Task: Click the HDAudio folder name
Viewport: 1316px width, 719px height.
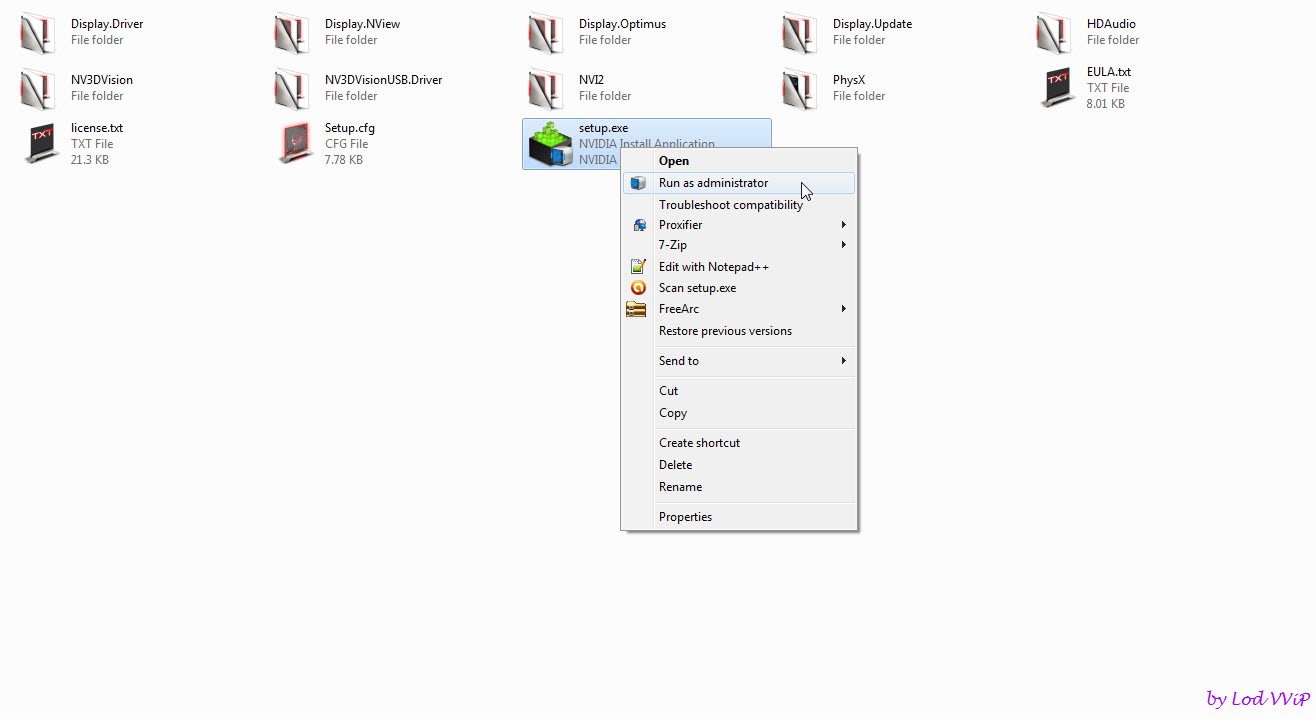Action: [x=1111, y=24]
